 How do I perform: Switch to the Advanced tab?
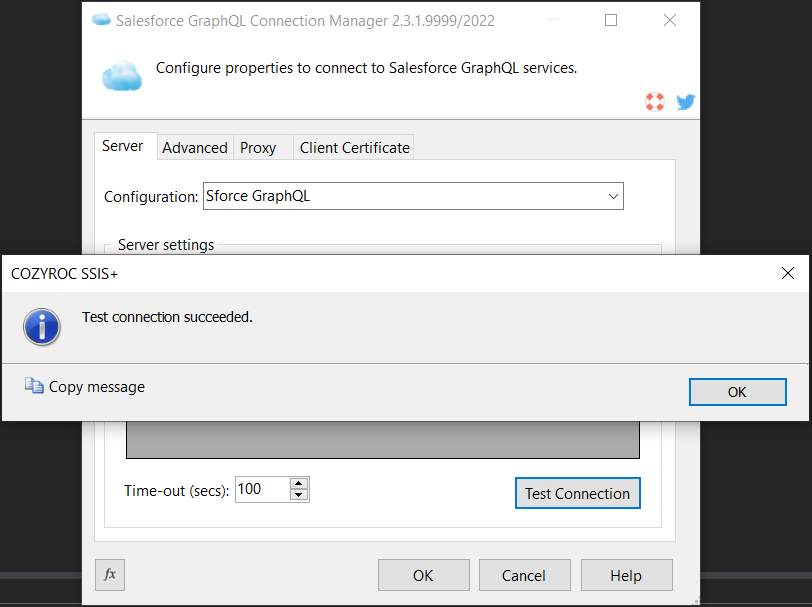[194, 147]
